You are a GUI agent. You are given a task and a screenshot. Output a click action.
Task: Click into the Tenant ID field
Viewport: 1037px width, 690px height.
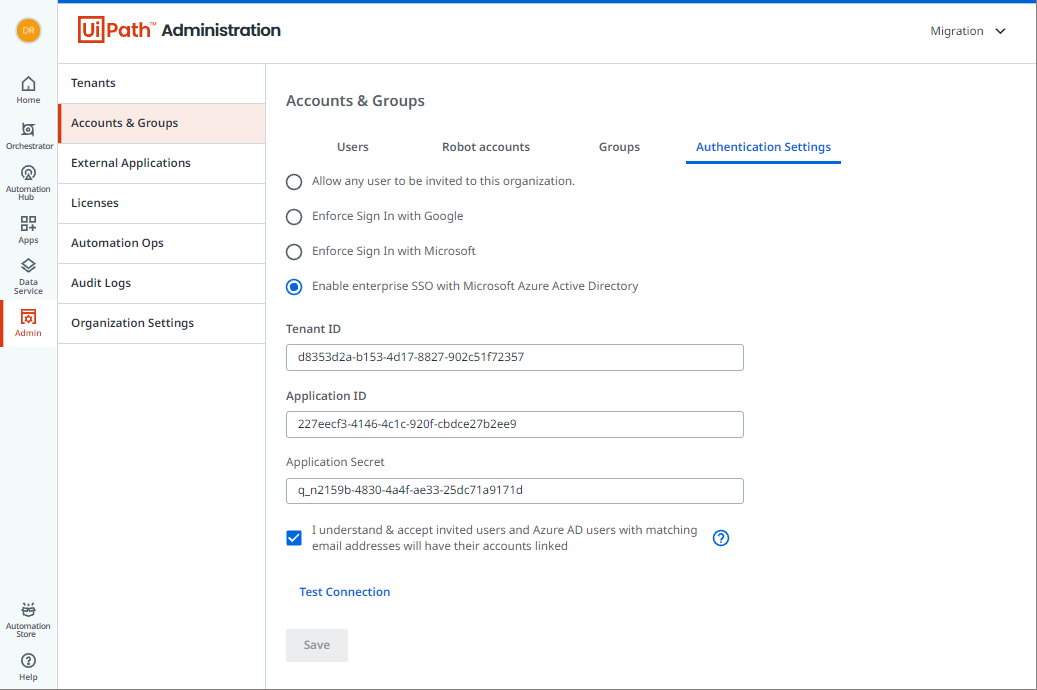pos(515,357)
